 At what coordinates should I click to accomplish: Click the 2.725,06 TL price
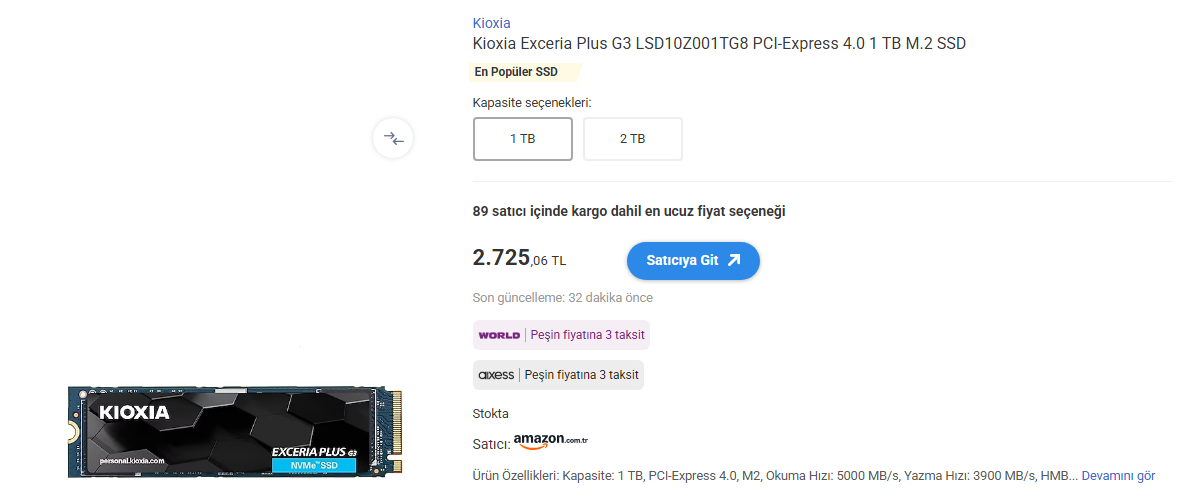[x=519, y=259]
